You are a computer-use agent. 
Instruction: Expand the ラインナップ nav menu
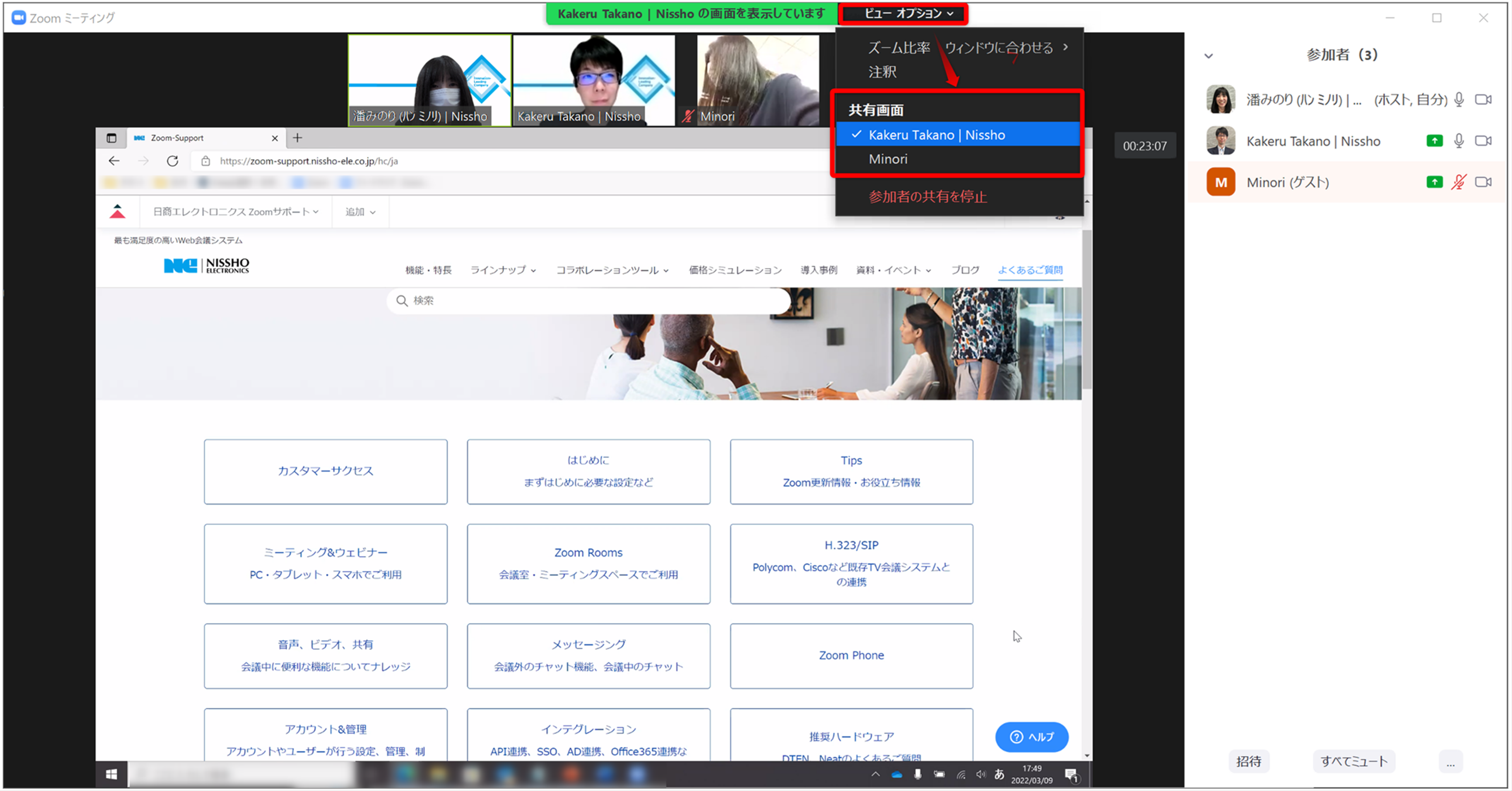503,270
